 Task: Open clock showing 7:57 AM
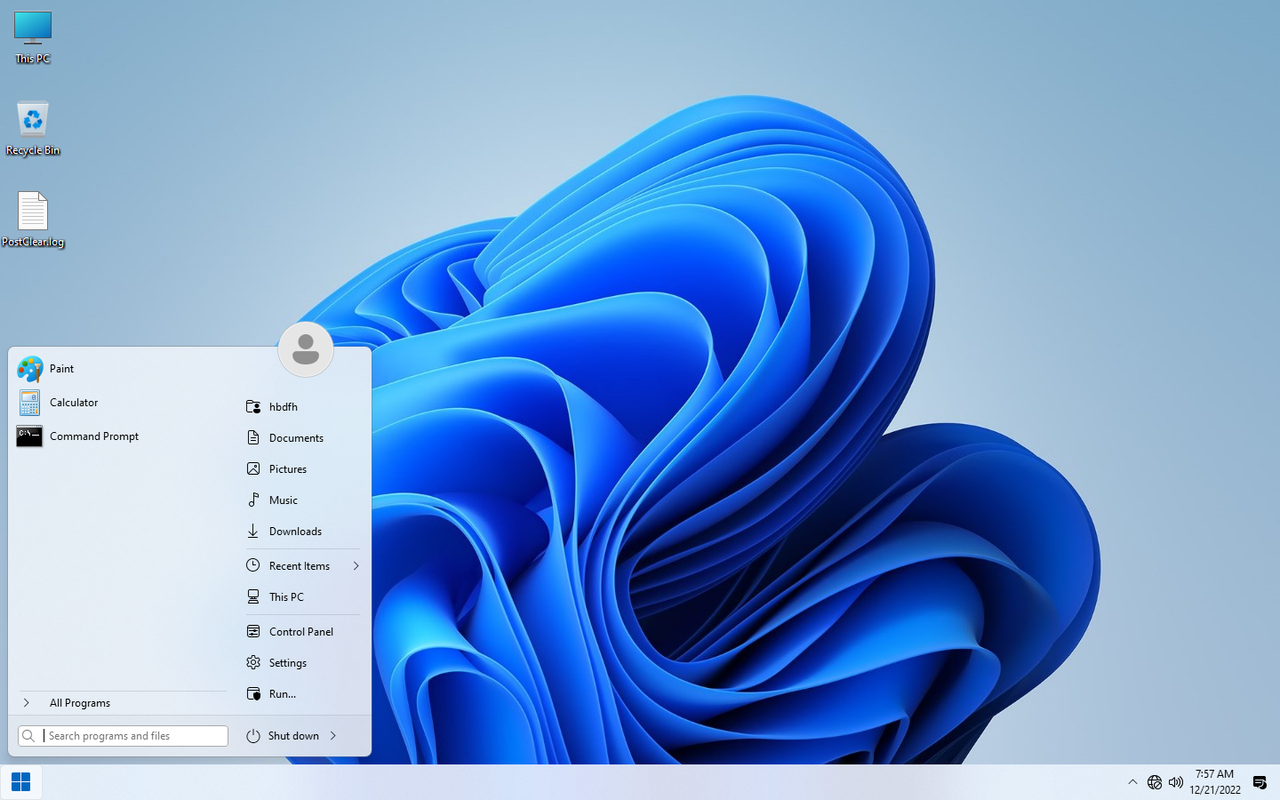coord(1215,782)
